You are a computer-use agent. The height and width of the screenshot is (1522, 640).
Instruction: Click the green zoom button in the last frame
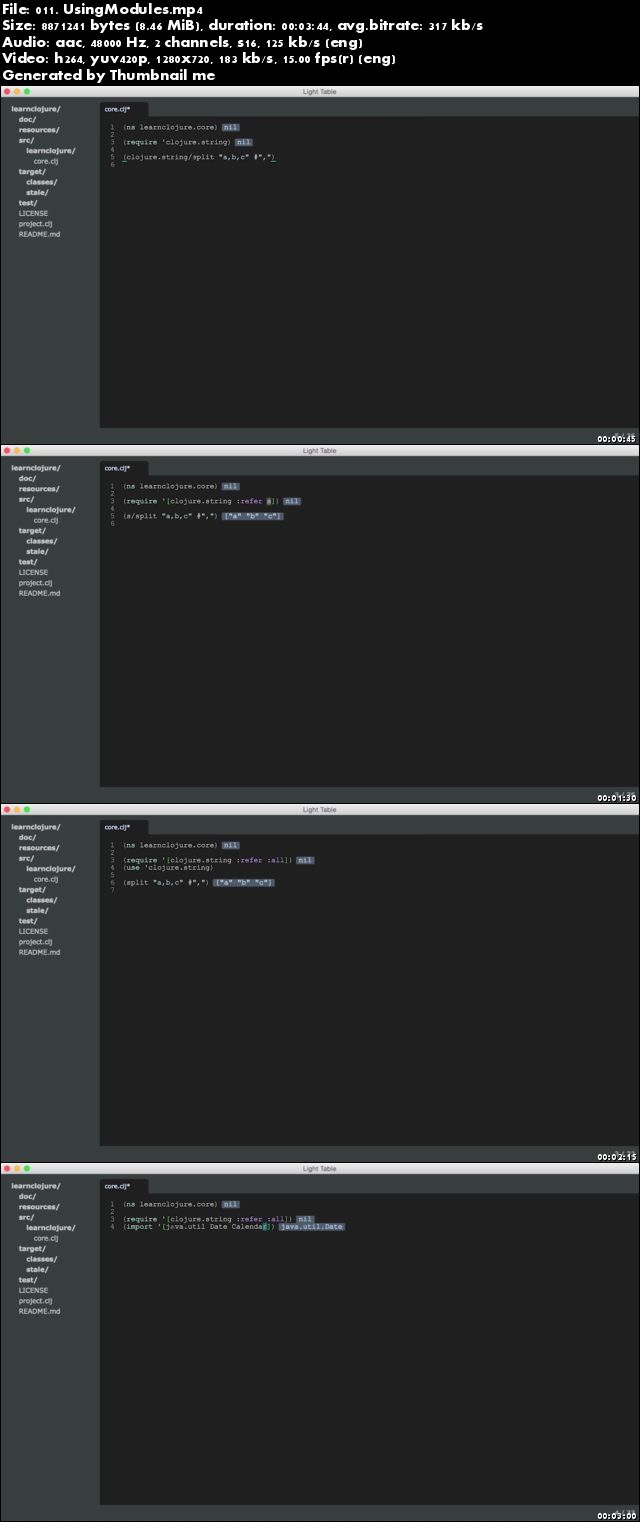coord(27,1168)
